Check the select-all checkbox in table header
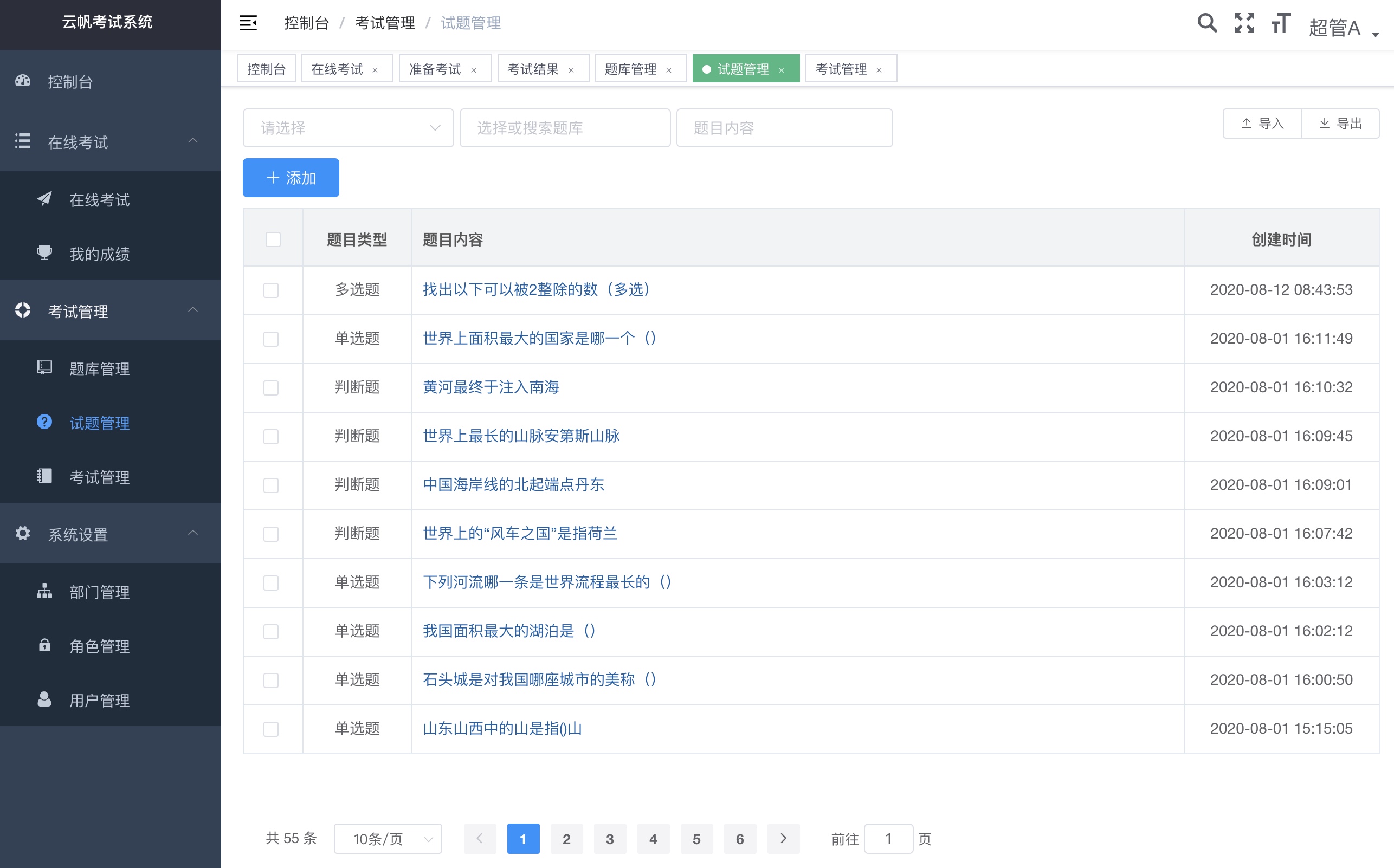 [x=272, y=239]
